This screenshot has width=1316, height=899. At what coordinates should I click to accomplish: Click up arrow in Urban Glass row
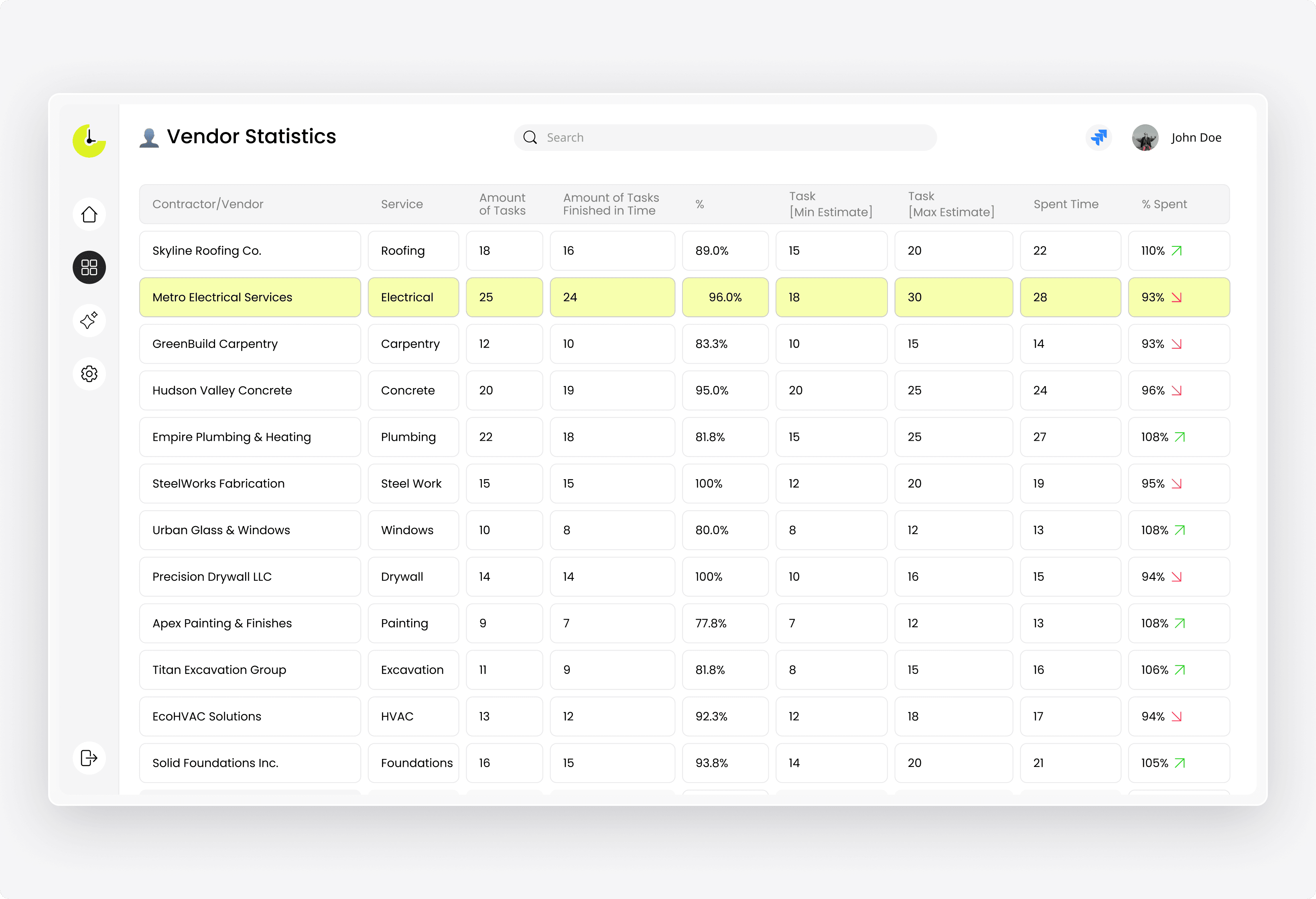click(1180, 530)
